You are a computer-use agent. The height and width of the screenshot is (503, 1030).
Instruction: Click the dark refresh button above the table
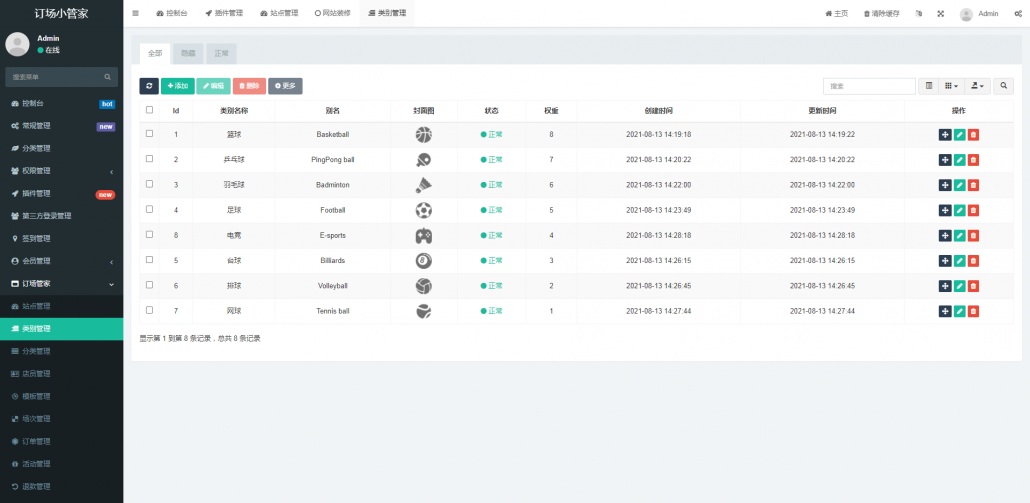[148, 87]
